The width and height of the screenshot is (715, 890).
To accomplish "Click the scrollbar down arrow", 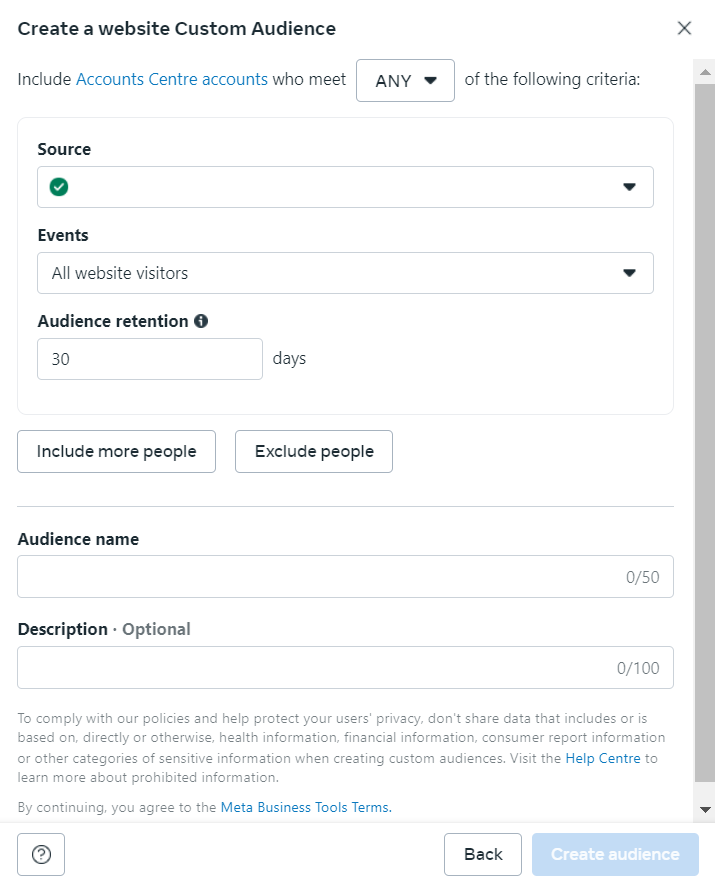I will point(705,810).
